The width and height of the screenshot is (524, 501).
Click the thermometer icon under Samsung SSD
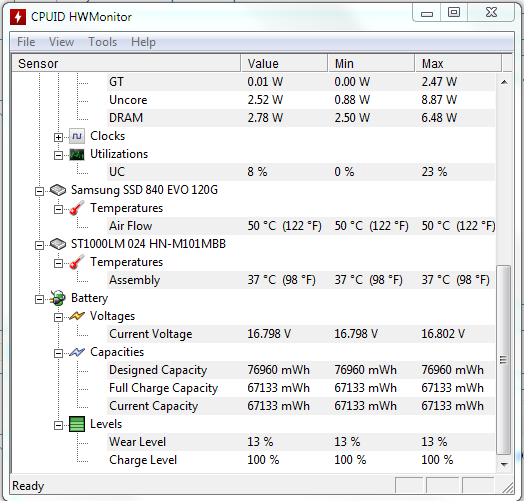77,208
